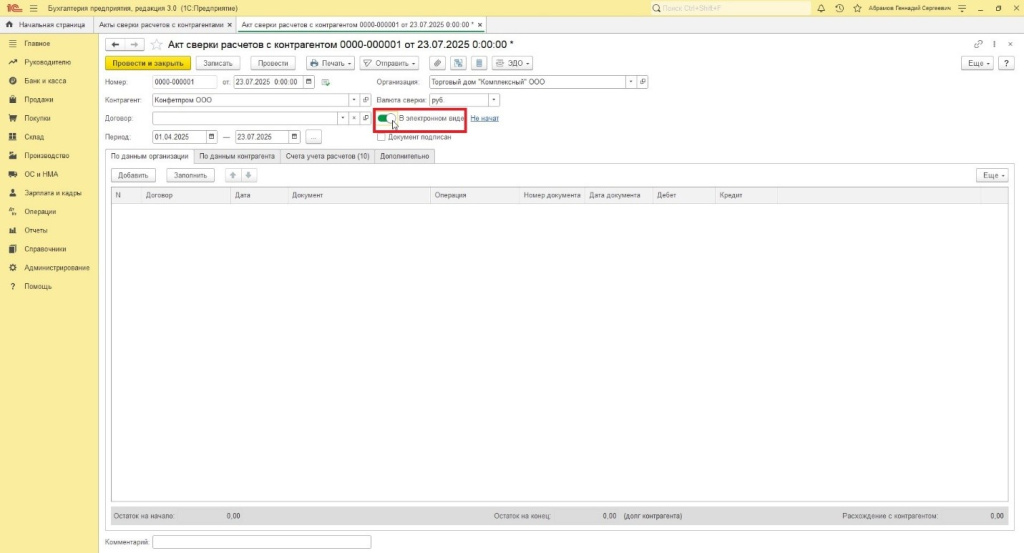The width and height of the screenshot is (1024, 553).
Task: Click the paperclip attachments icon
Action: click(x=437, y=63)
